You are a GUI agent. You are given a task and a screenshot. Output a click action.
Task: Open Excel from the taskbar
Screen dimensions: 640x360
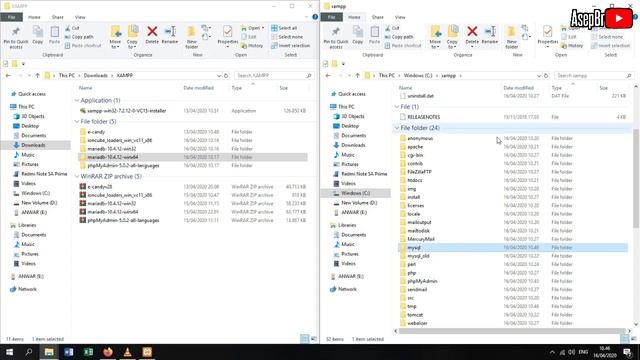tap(88, 352)
